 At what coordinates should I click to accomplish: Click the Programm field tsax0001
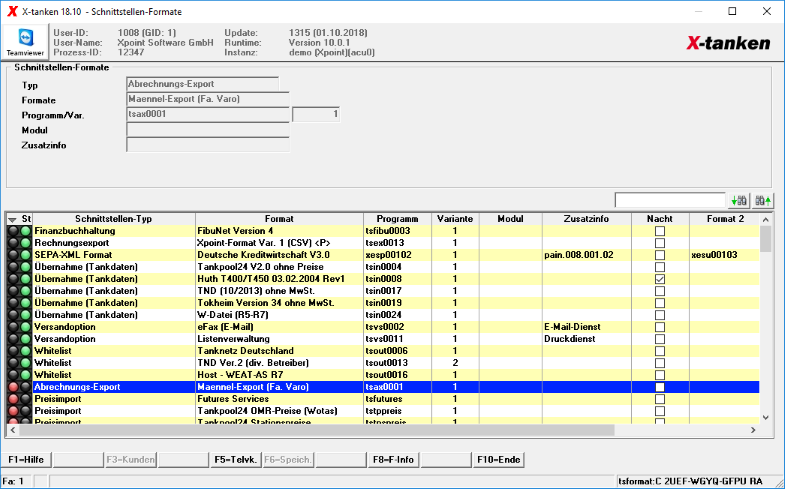point(208,114)
